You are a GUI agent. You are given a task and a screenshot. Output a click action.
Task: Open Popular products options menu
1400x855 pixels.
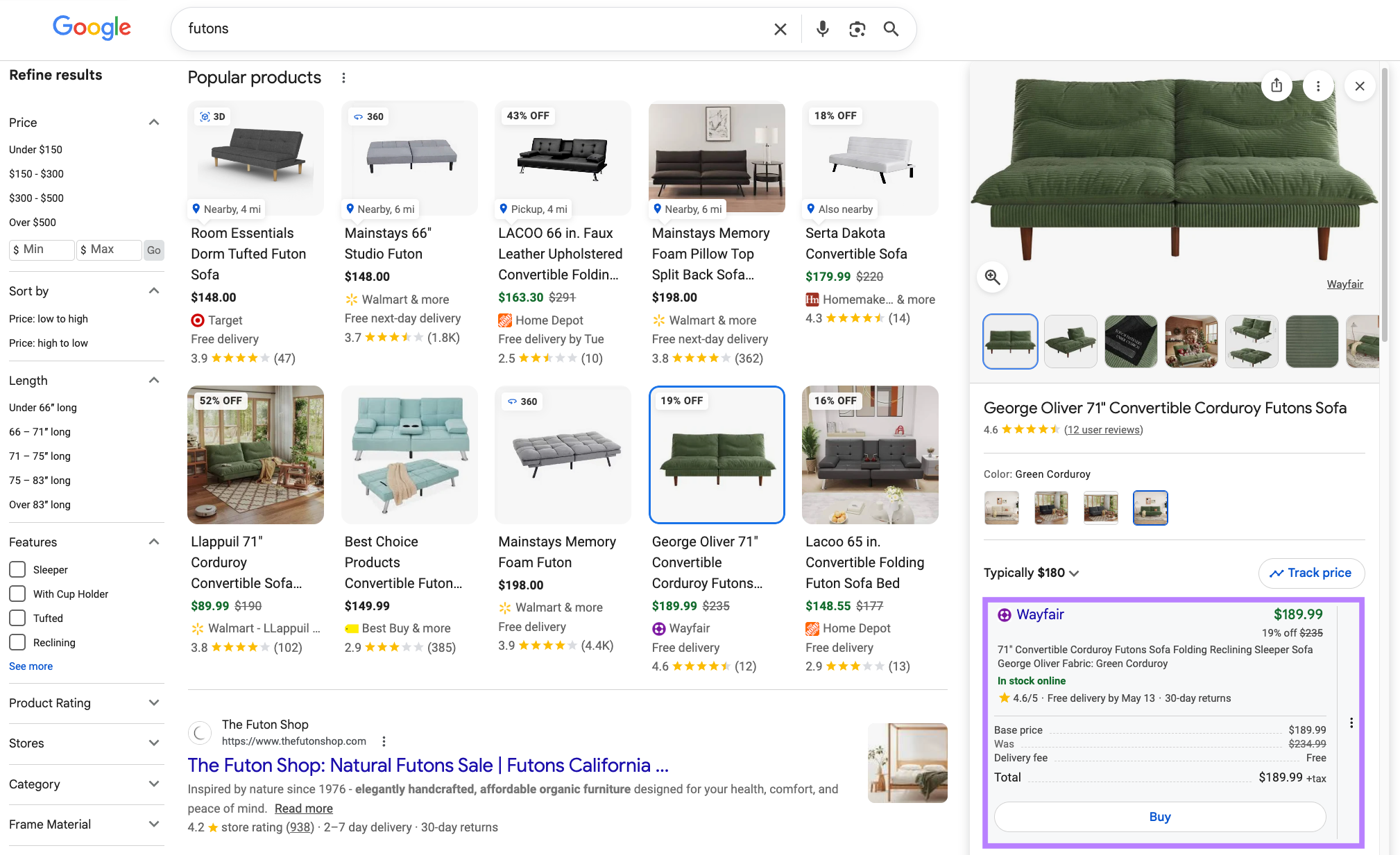tap(343, 78)
